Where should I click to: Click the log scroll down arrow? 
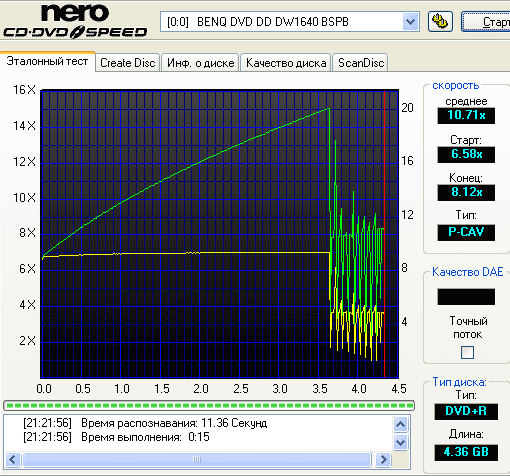[x=400, y=443]
